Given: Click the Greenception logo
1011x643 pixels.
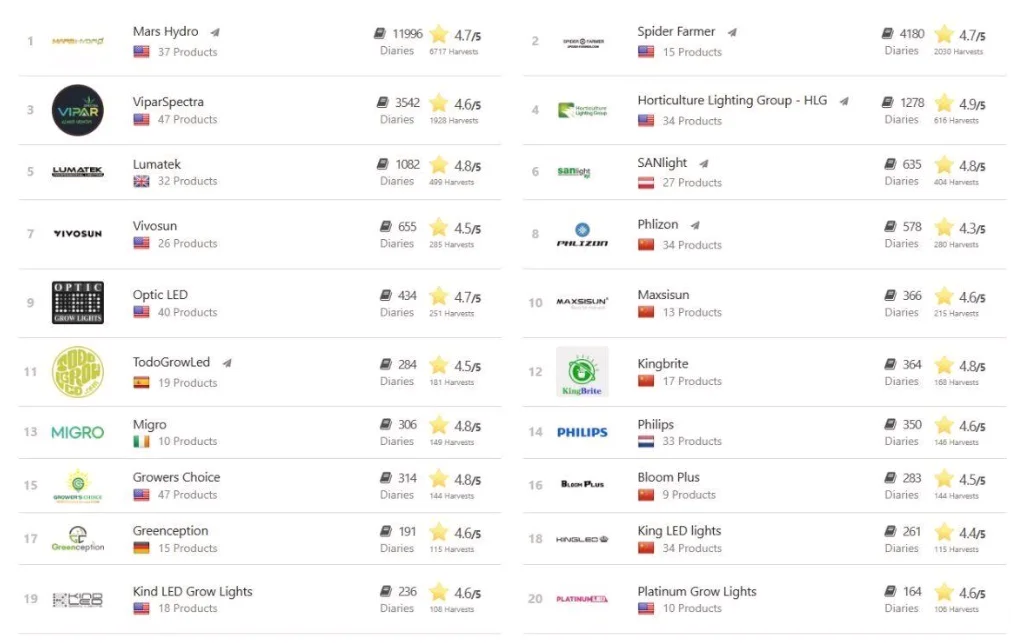Looking at the screenshot, I should [x=77, y=539].
